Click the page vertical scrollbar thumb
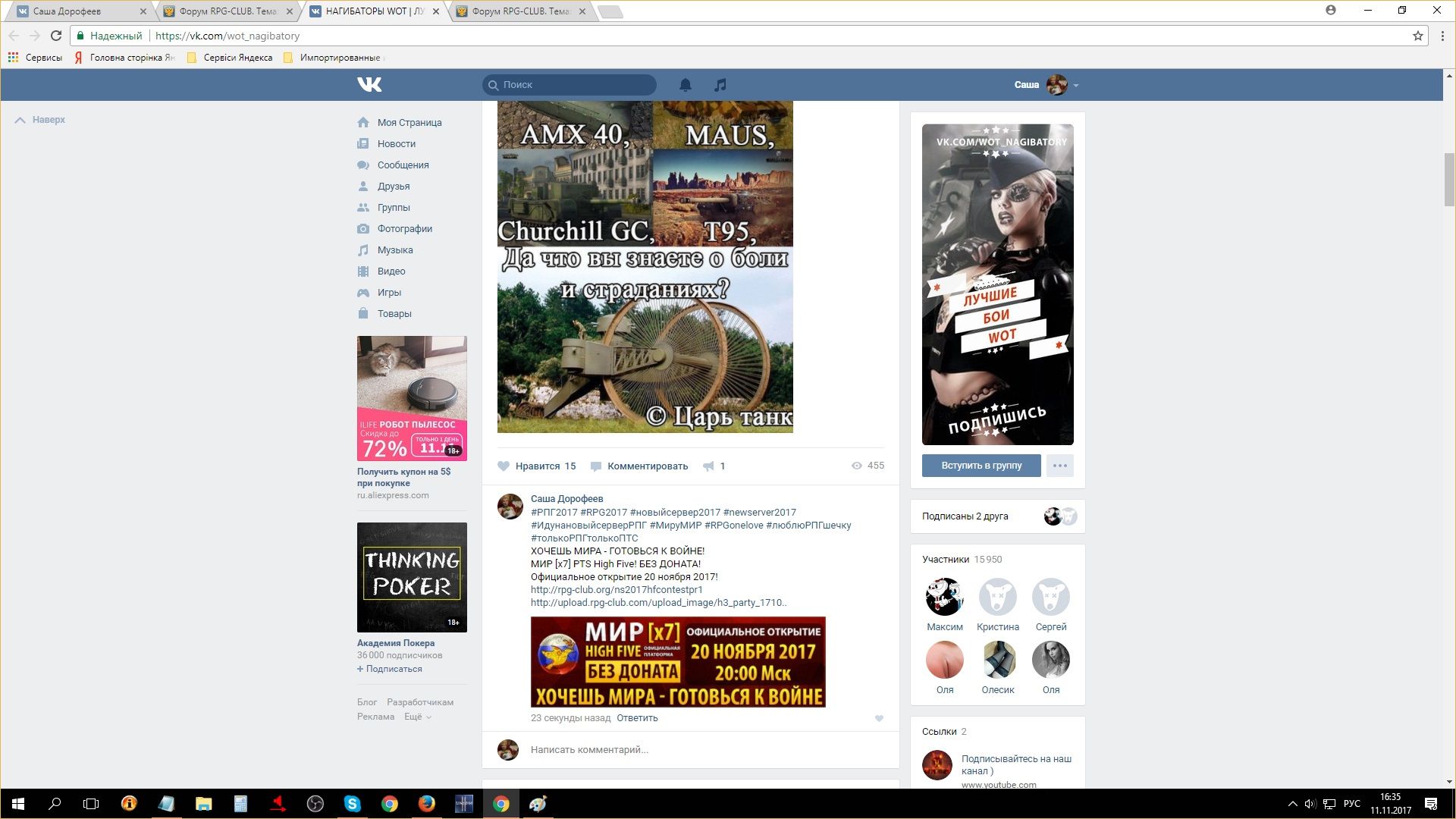The height and width of the screenshot is (819, 1456). click(1449, 179)
